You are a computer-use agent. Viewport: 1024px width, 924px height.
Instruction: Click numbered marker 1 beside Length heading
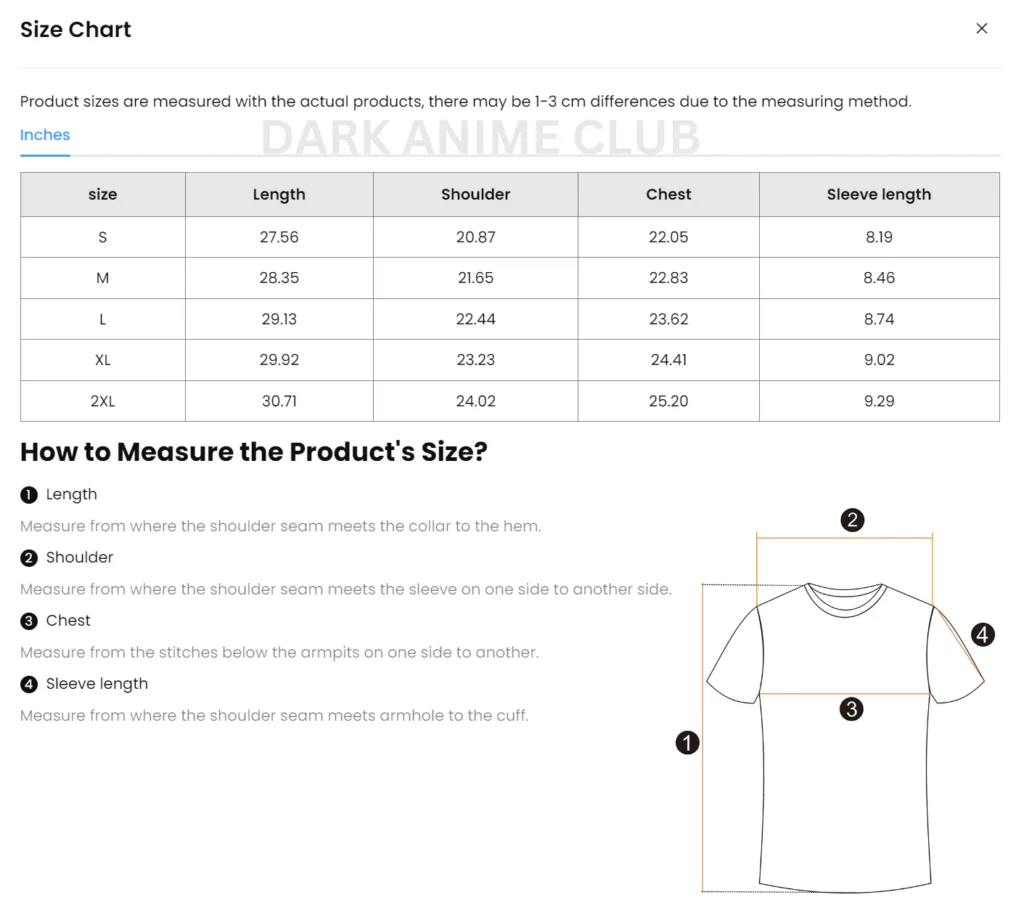[x=29, y=495]
